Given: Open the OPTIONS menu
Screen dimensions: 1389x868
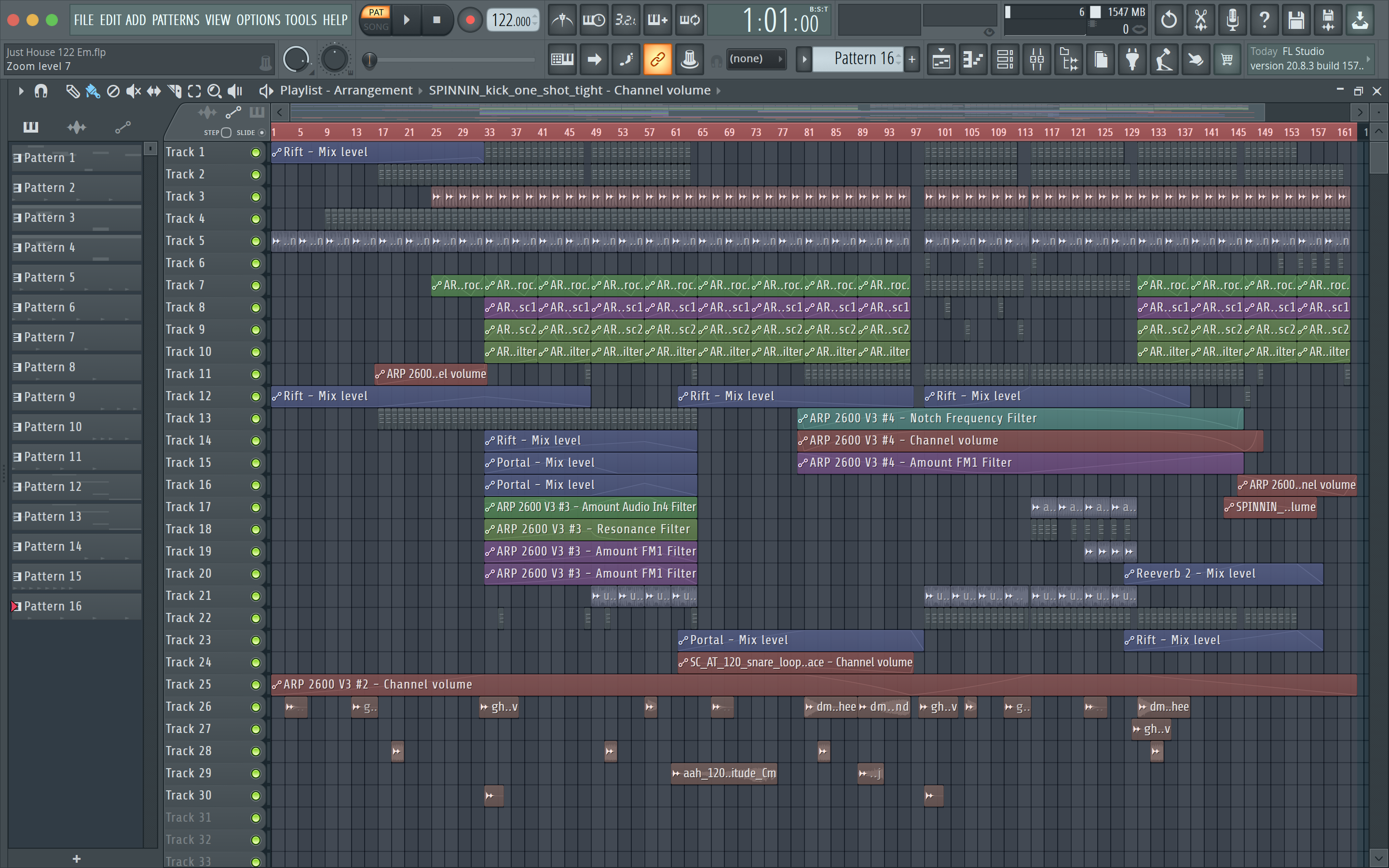Looking at the screenshot, I should click(259, 20).
